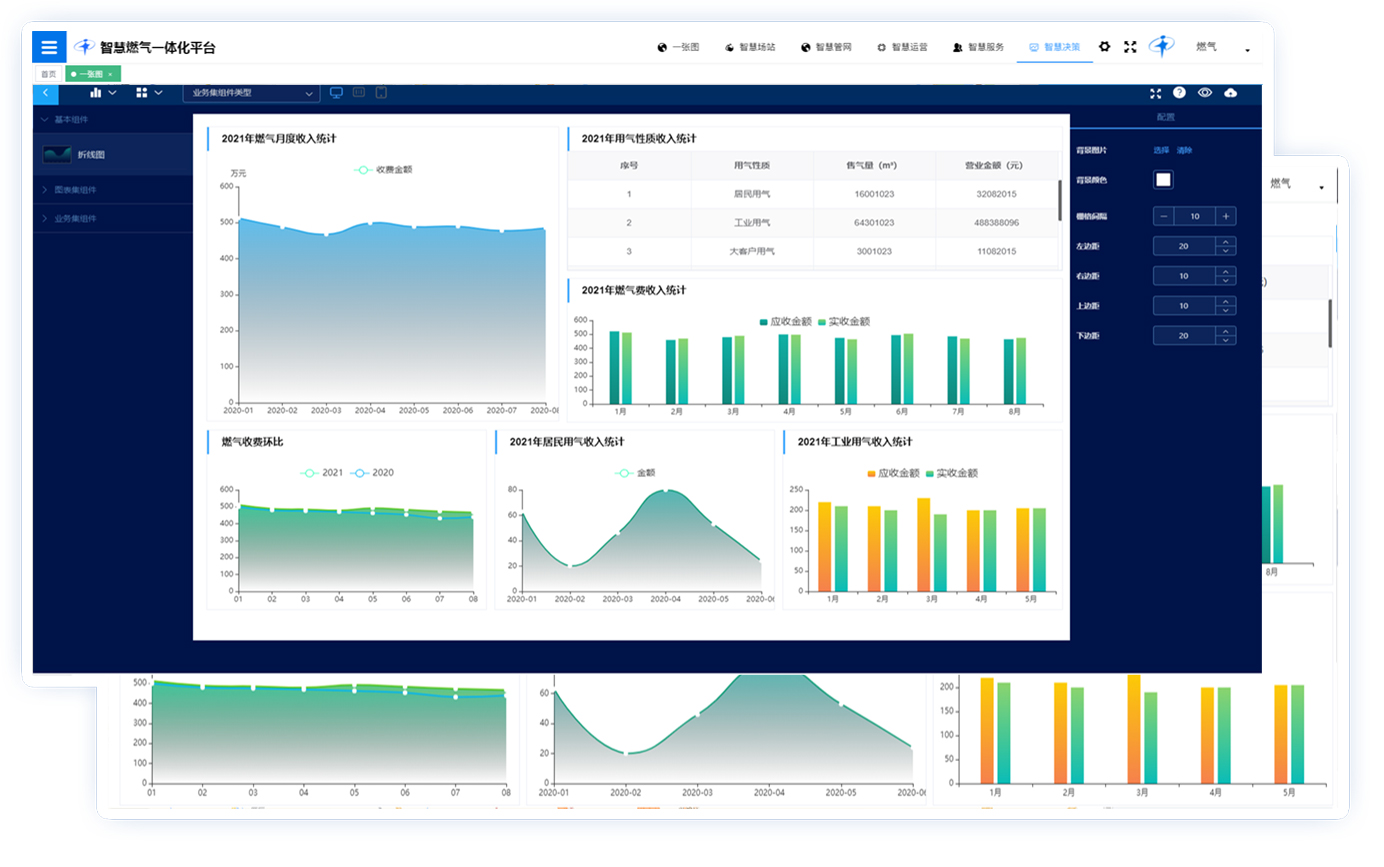Click the settings gear icon in header
The width and height of the screenshot is (1384, 867).
click(x=1104, y=47)
